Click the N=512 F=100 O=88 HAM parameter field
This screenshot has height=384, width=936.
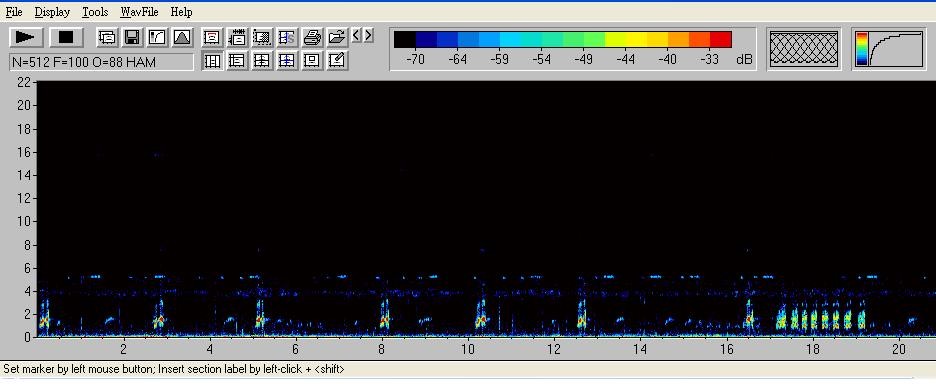101,62
